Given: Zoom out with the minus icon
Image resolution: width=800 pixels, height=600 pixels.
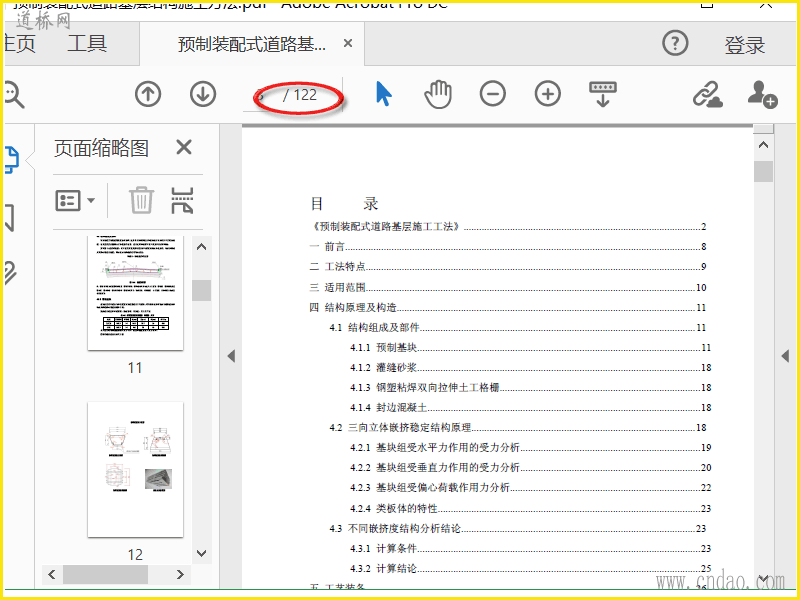Looking at the screenshot, I should 493,94.
